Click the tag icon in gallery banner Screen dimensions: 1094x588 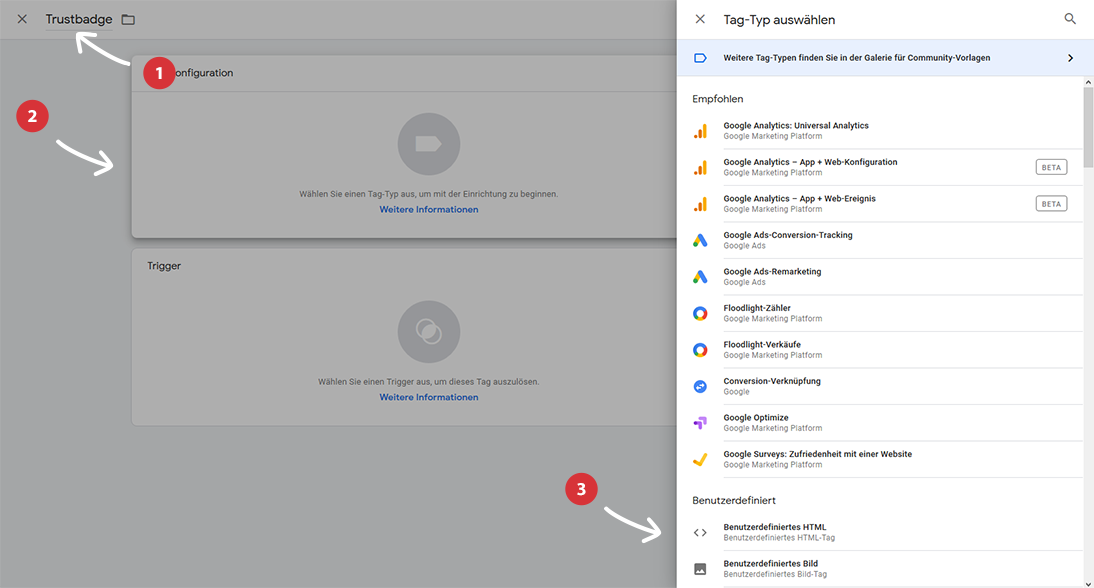click(700, 58)
